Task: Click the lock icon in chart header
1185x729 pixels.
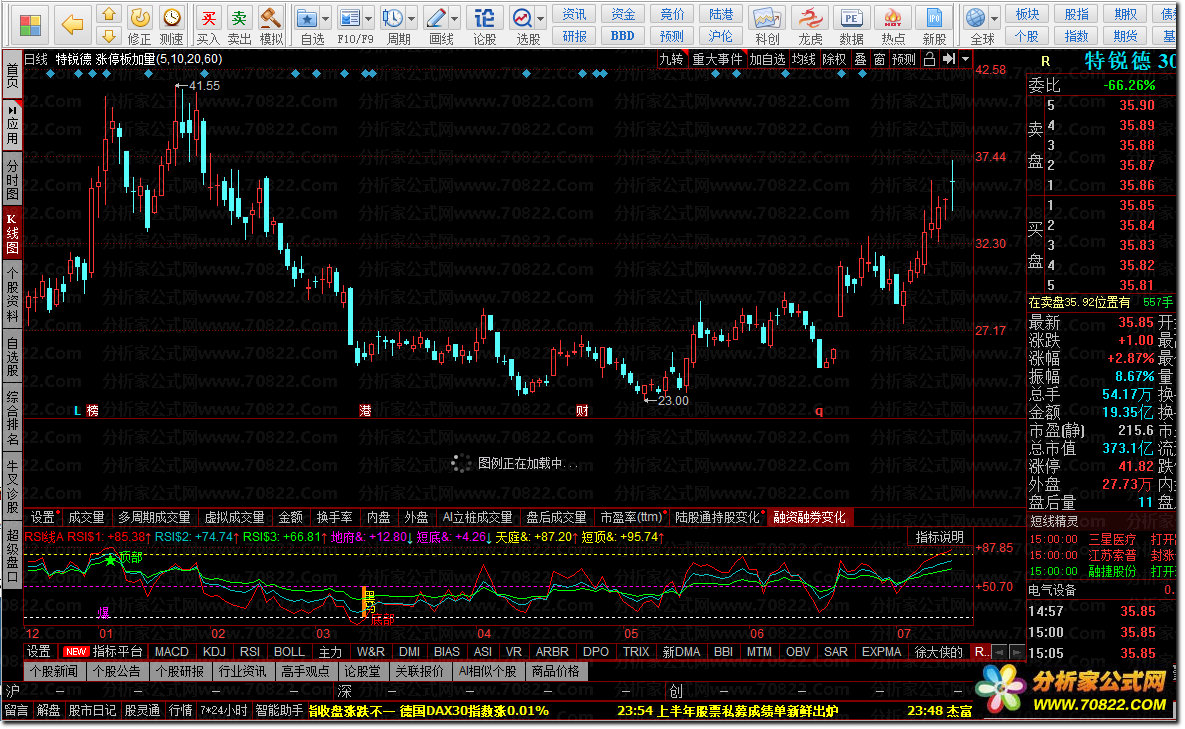Action: (930, 59)
